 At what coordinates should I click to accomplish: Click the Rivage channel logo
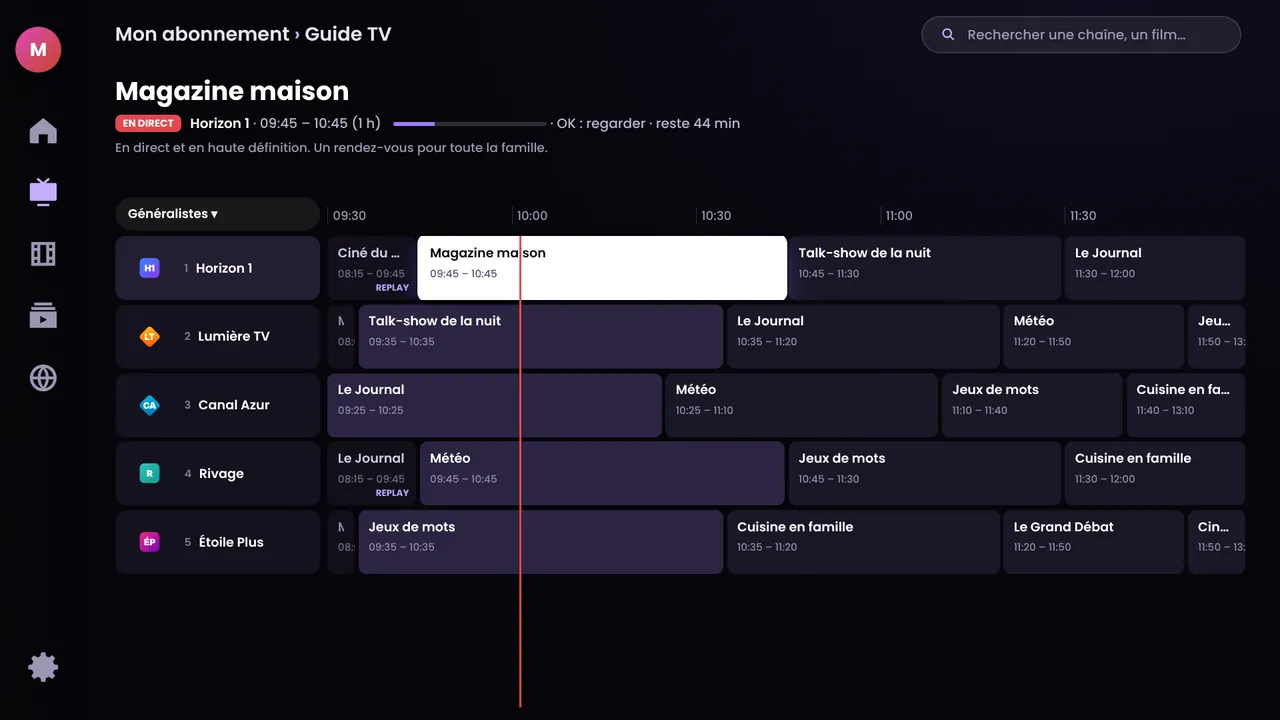pos(149,474)
